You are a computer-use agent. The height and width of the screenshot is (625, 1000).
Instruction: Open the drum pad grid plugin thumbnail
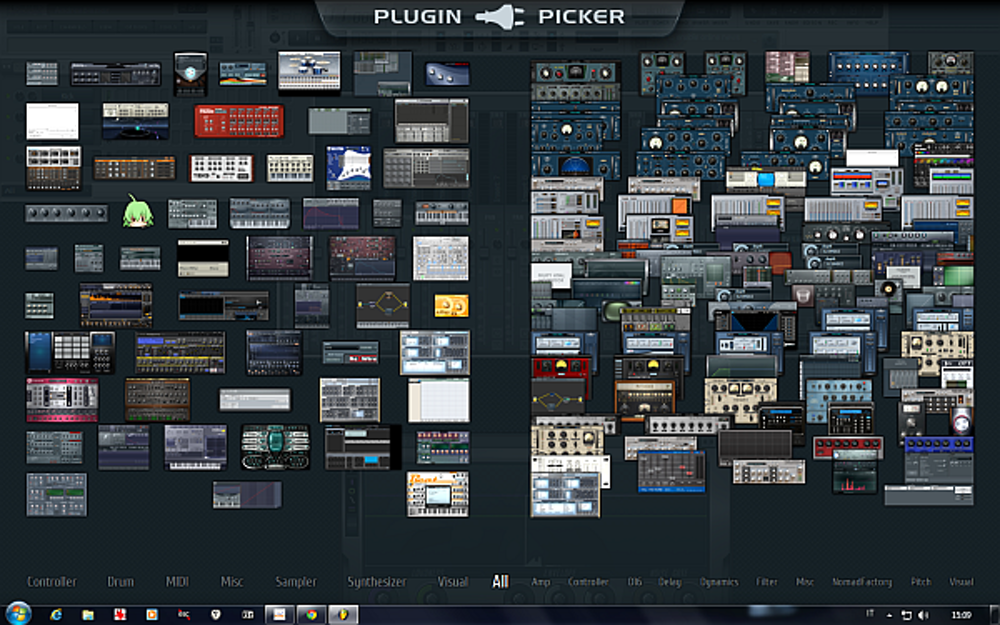(x=70, y=352)
